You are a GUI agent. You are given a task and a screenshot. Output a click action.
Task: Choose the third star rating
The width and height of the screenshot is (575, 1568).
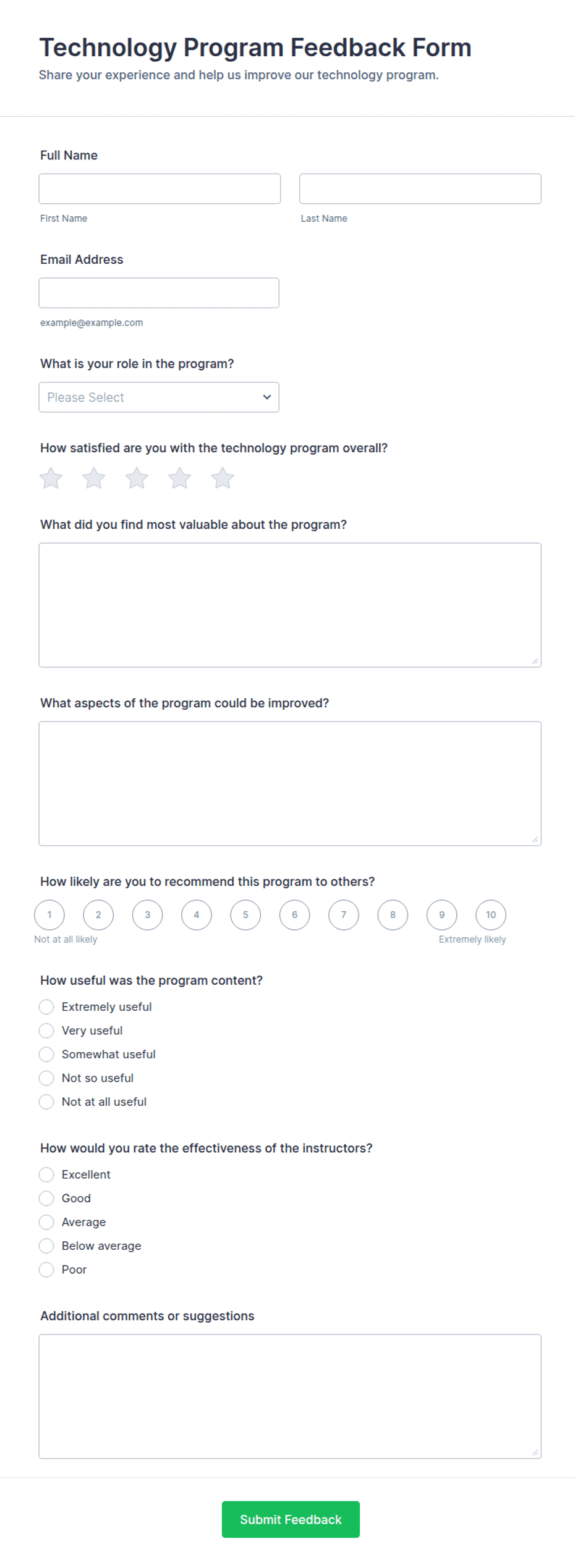[137, 478]
